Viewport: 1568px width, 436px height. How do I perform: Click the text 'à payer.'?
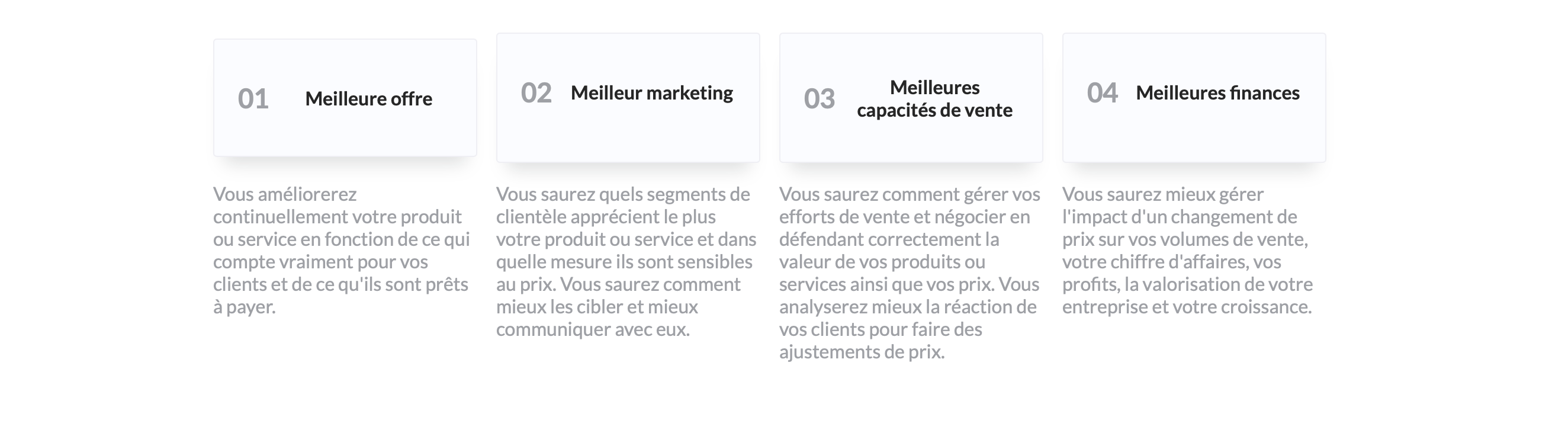coord(244,307)
